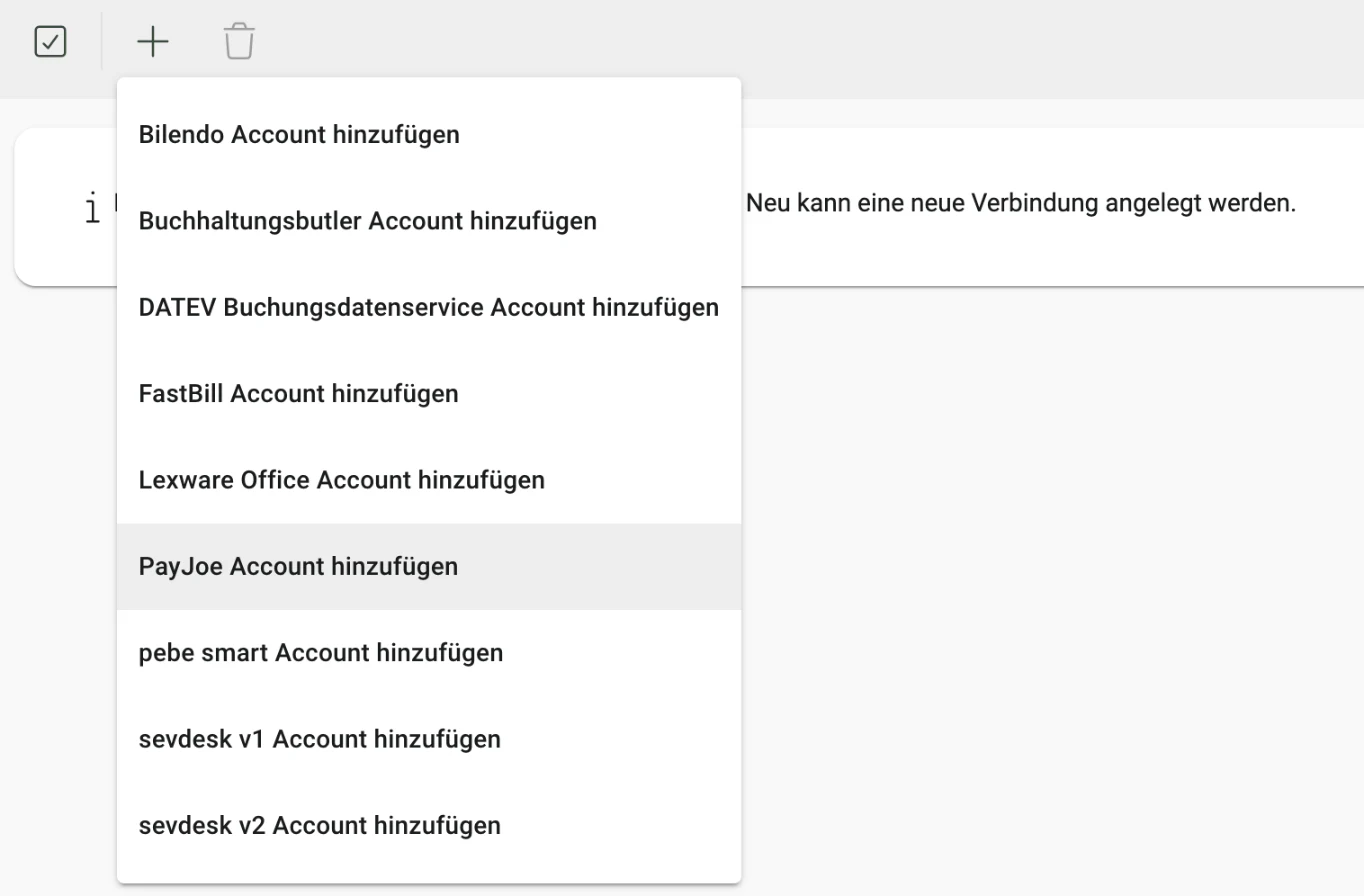
Task: Pick Lexware Office Account hinzufügen
Action: pos(429,480)
